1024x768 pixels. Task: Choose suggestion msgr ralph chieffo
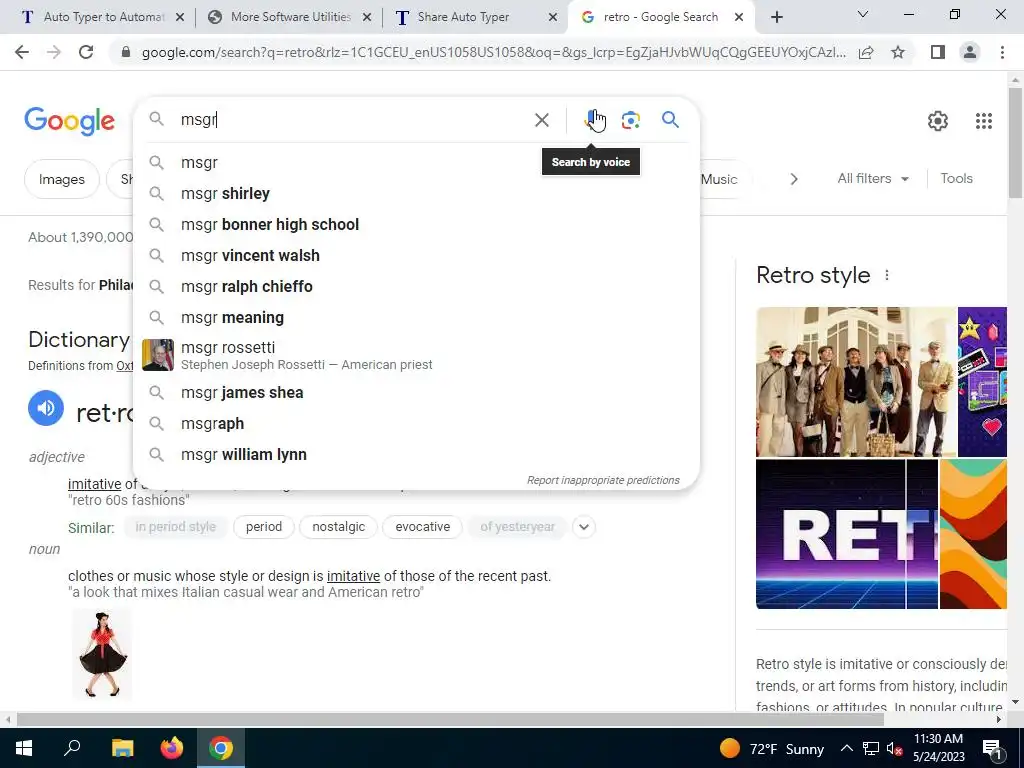point(416,287)
